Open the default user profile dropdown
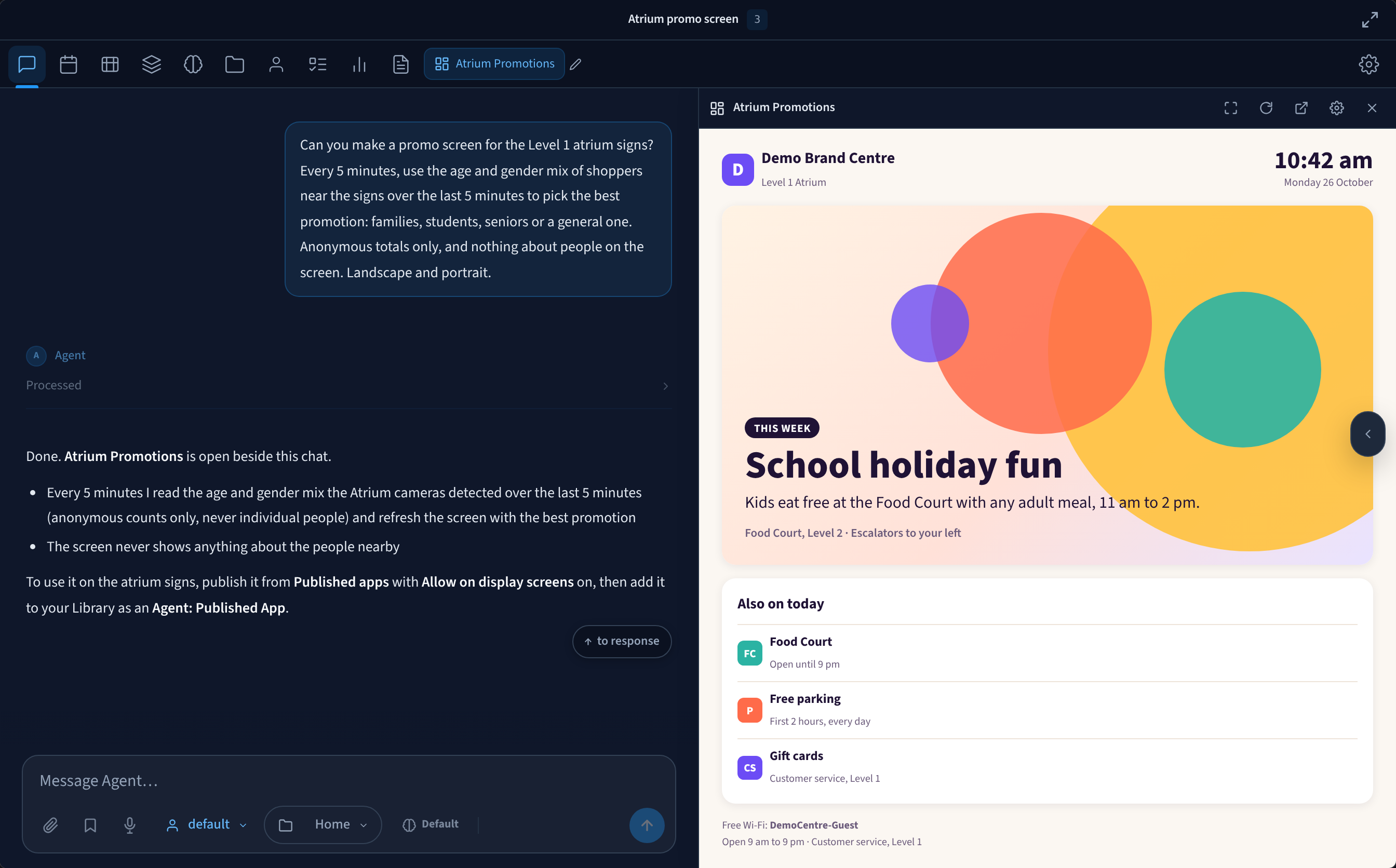Screen dimensions: 1396x868 point(207,825)
